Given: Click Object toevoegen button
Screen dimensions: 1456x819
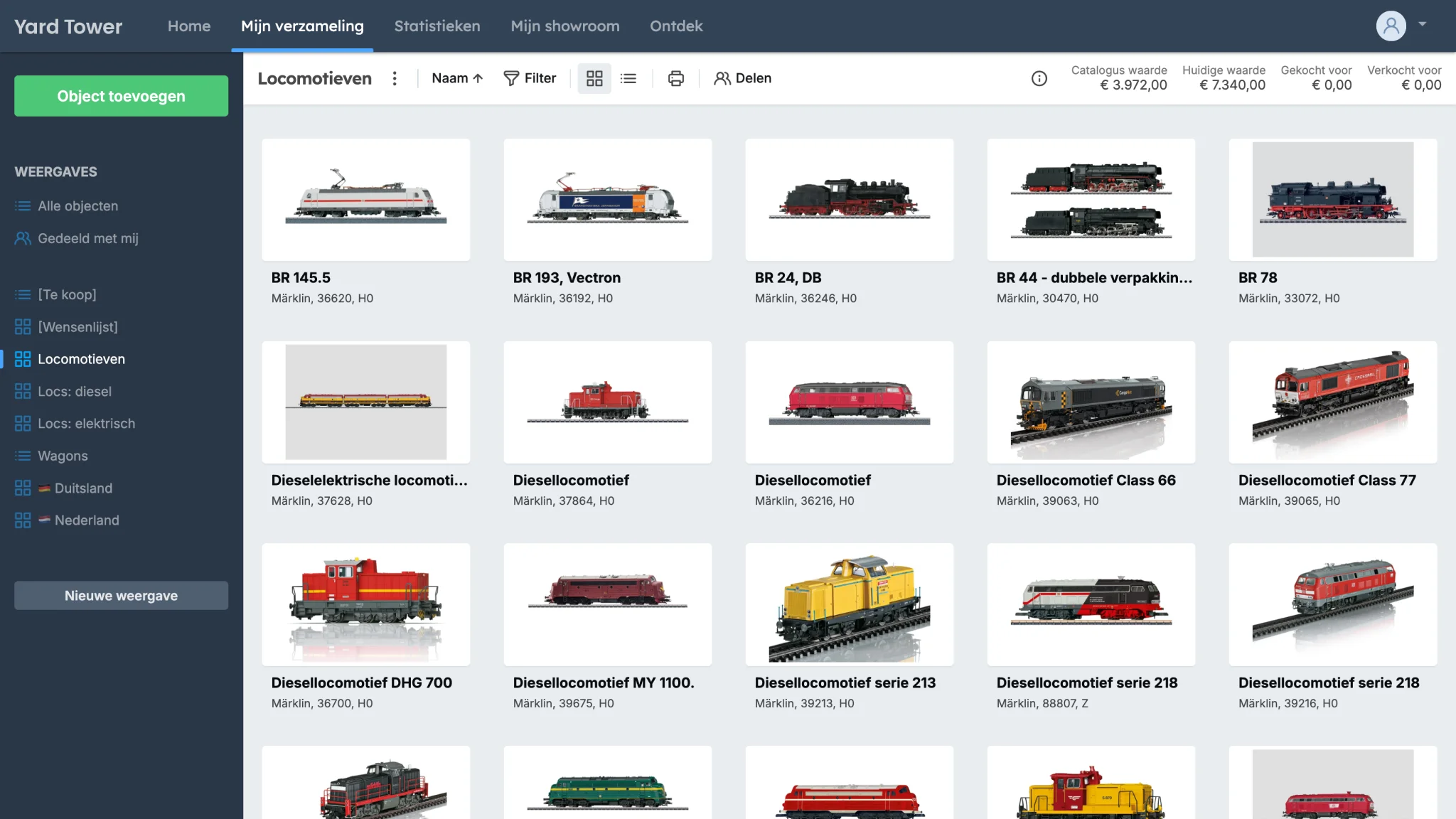Looking at the screenshot, I should point(121,96).
